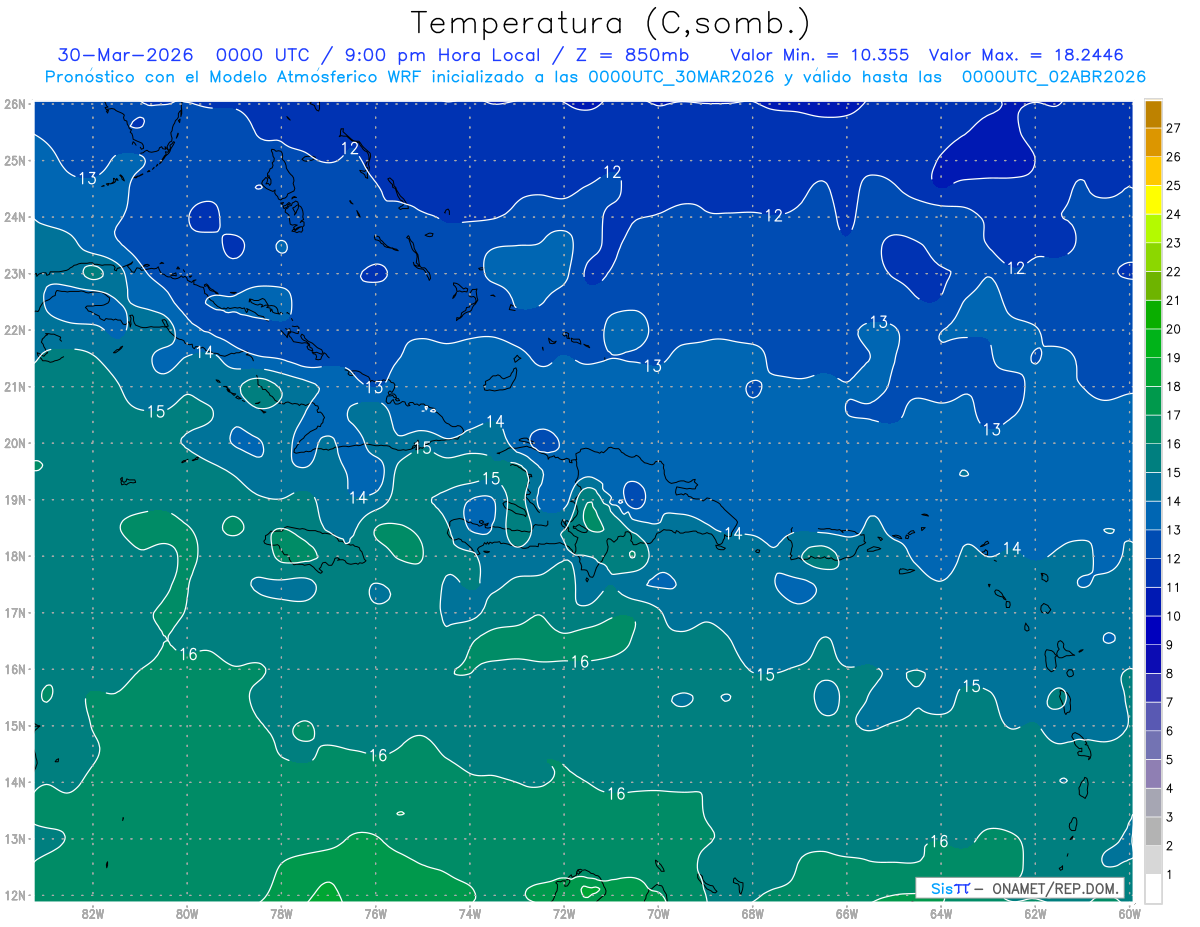The height and width of the screenshot is (927, 1200).
Task: Click the Valor Min. = 10.355 text
Action: tap(820, 55)
